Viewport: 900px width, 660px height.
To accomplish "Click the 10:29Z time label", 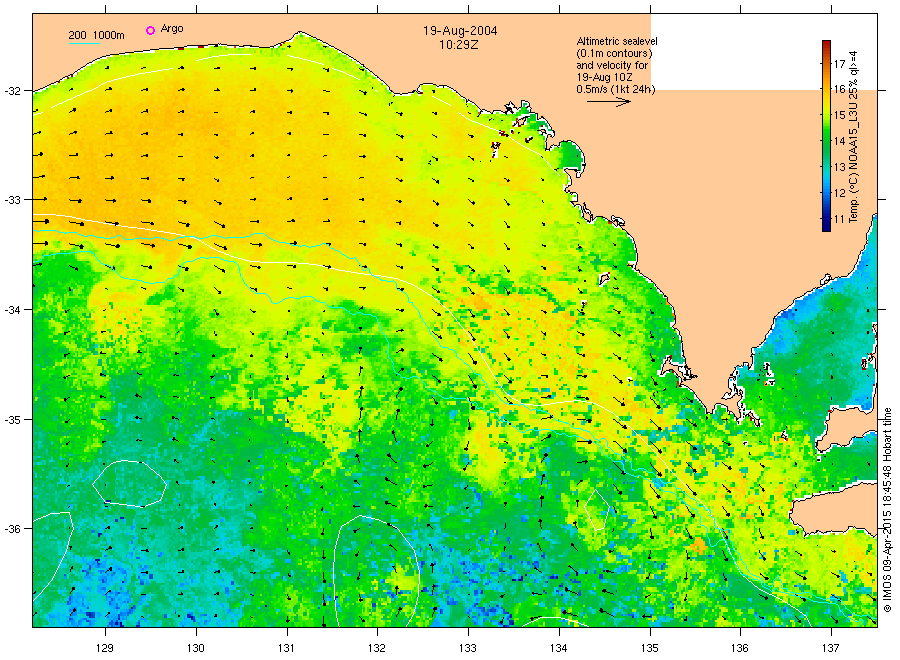I will click(x=459, y=44).
